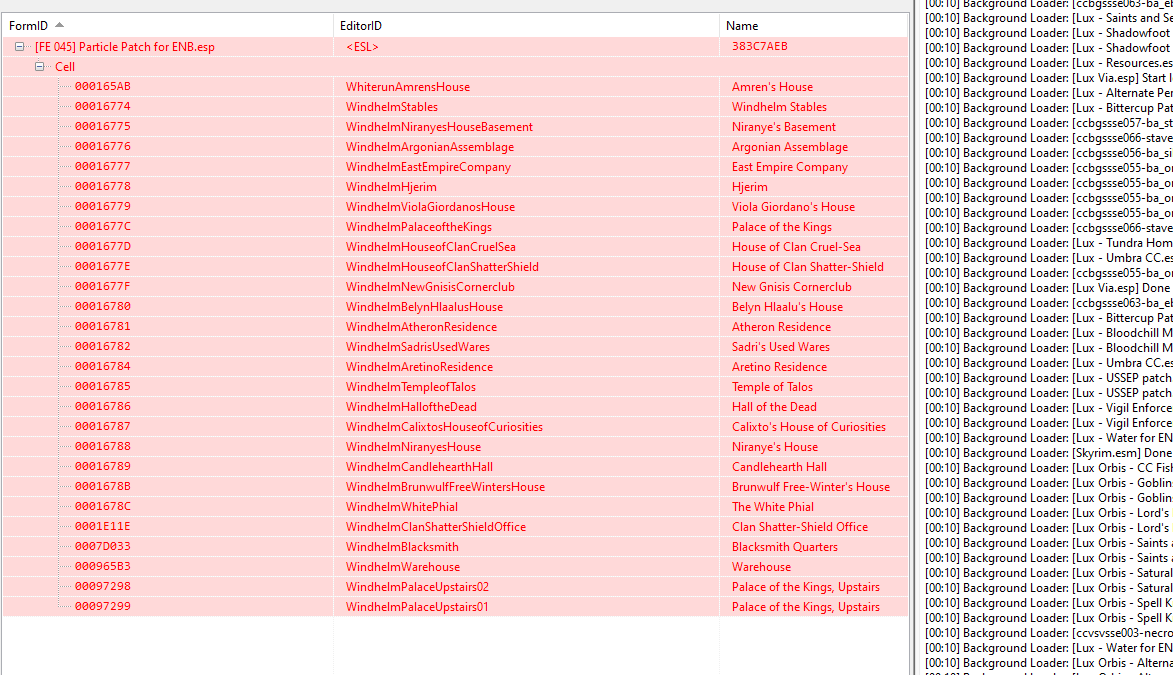The image size is (1173, 675).
Task: Select FormID 000165AB record
Action: point(102,87)
